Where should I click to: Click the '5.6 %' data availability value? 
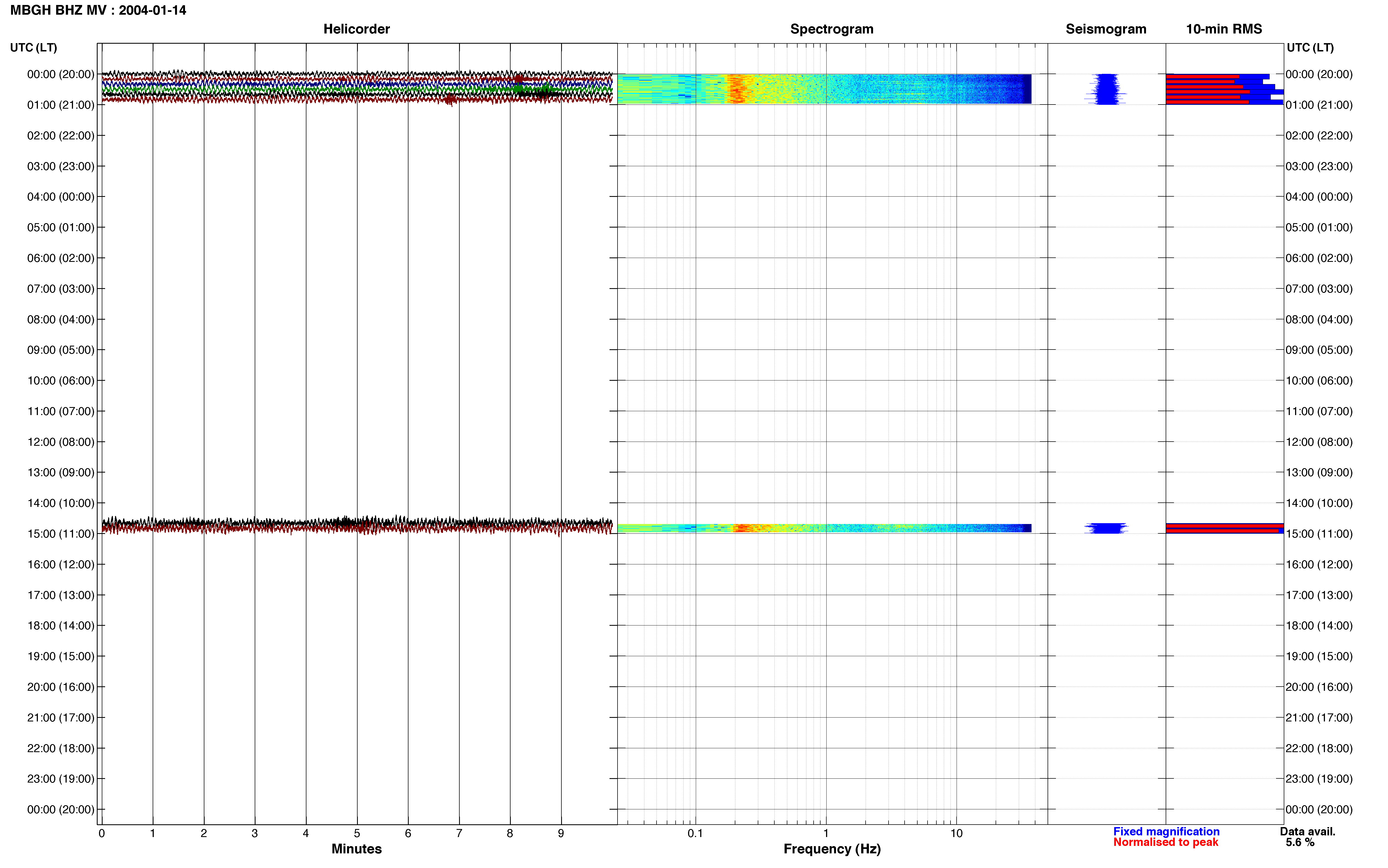click(x=1300, y=842)
